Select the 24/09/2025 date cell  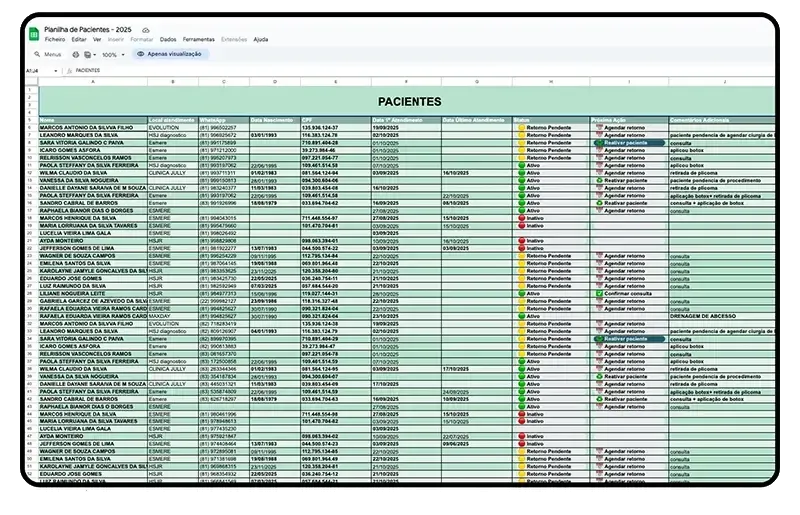[x=477, y=392]
